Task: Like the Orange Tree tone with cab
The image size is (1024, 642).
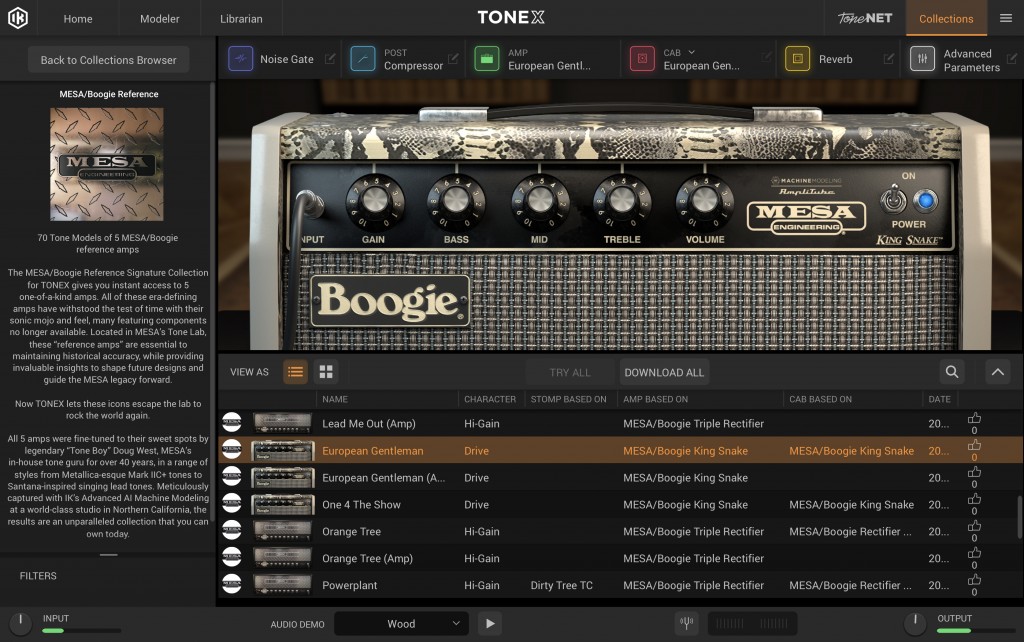Action: point(974,526)
